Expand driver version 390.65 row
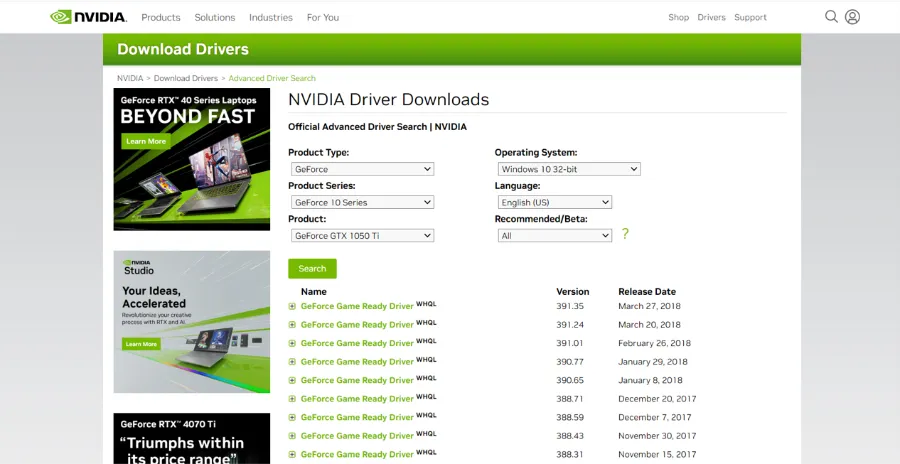The height and width of the screenshot is (464, 900). [x=292, y=380]
